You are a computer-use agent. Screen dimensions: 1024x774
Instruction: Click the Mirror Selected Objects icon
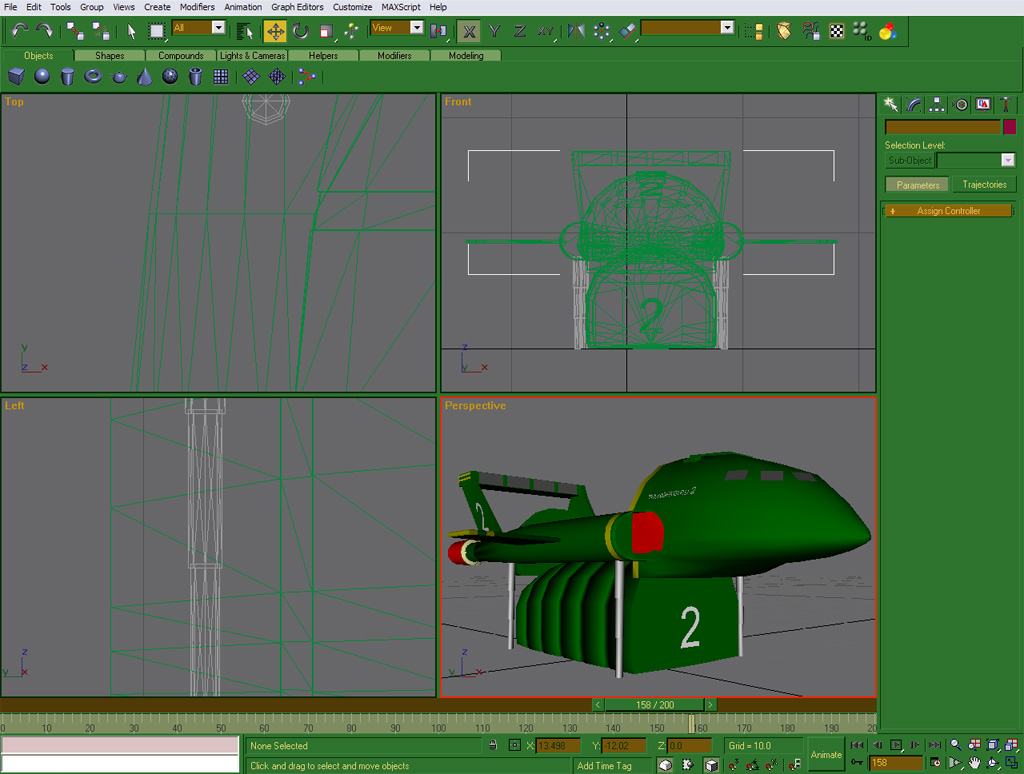click(576, 31)
